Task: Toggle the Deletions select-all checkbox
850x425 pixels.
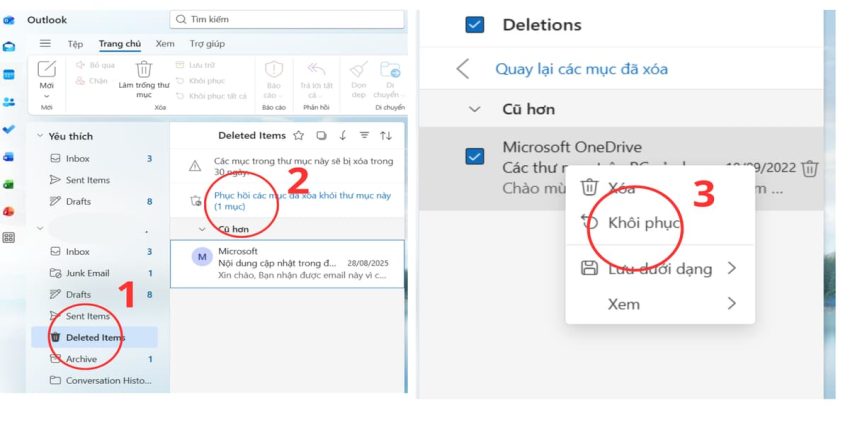Action: click(x=475, y=24)
